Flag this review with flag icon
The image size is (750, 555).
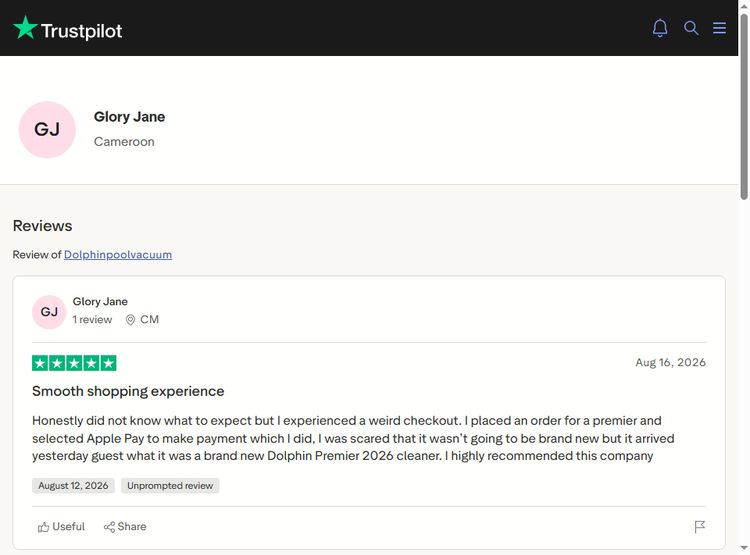point(699,527)
